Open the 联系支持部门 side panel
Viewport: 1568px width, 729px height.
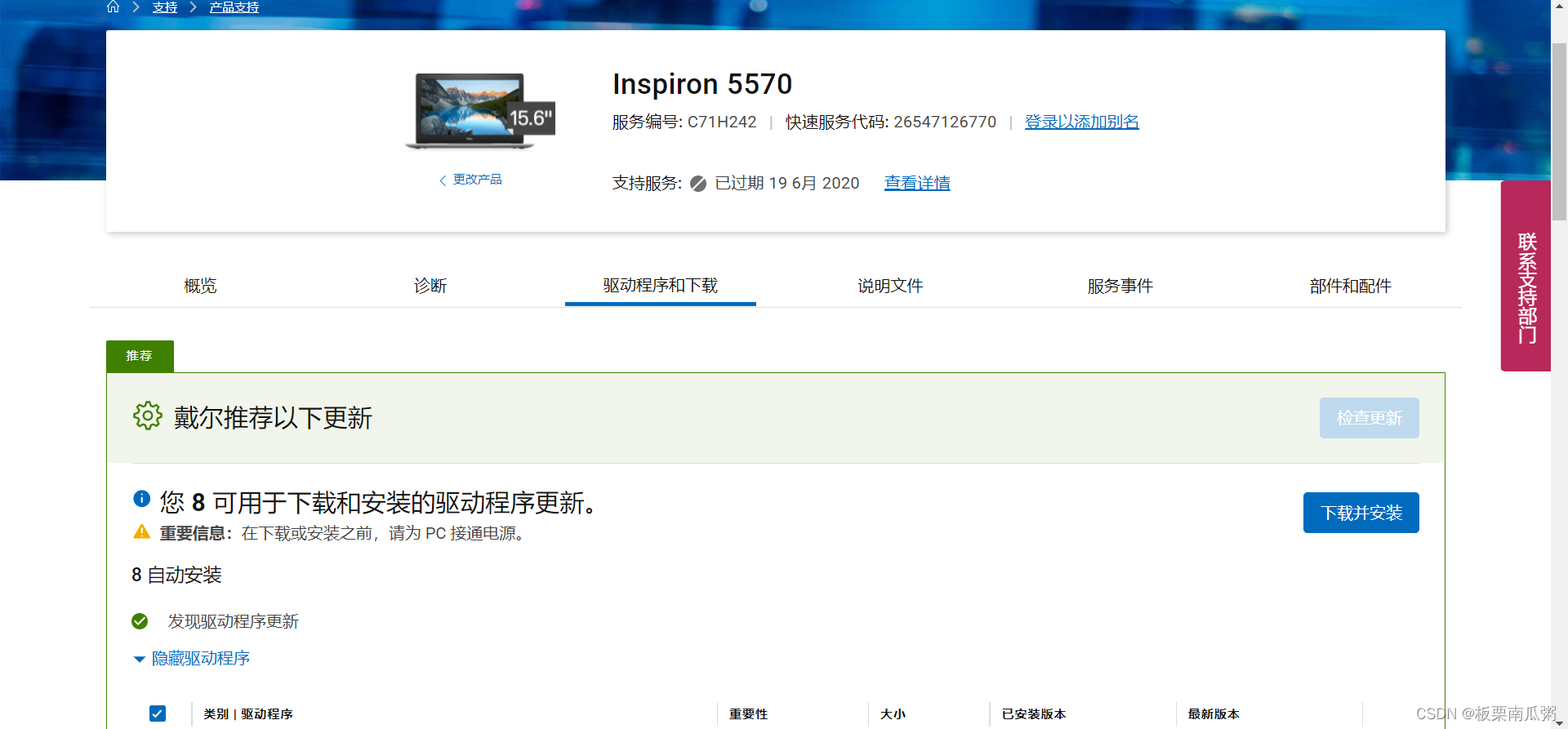pos(1526,276)
